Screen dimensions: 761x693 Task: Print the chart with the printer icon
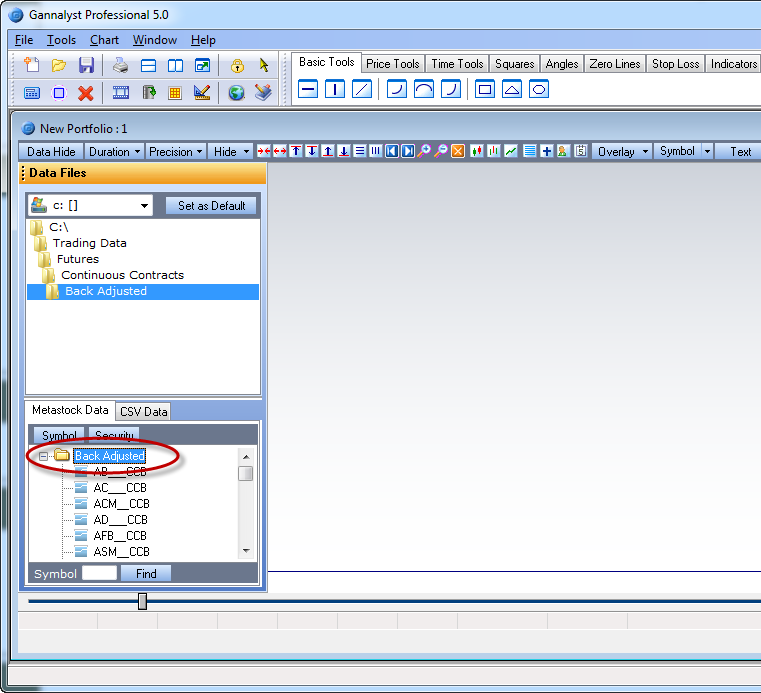tap(120, 65)
